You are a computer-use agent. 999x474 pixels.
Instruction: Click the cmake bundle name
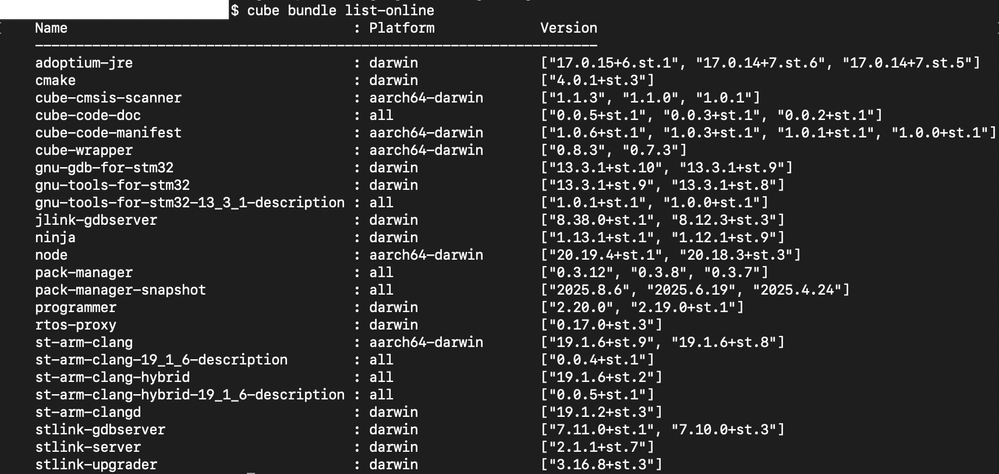click(x=55, y=80)
